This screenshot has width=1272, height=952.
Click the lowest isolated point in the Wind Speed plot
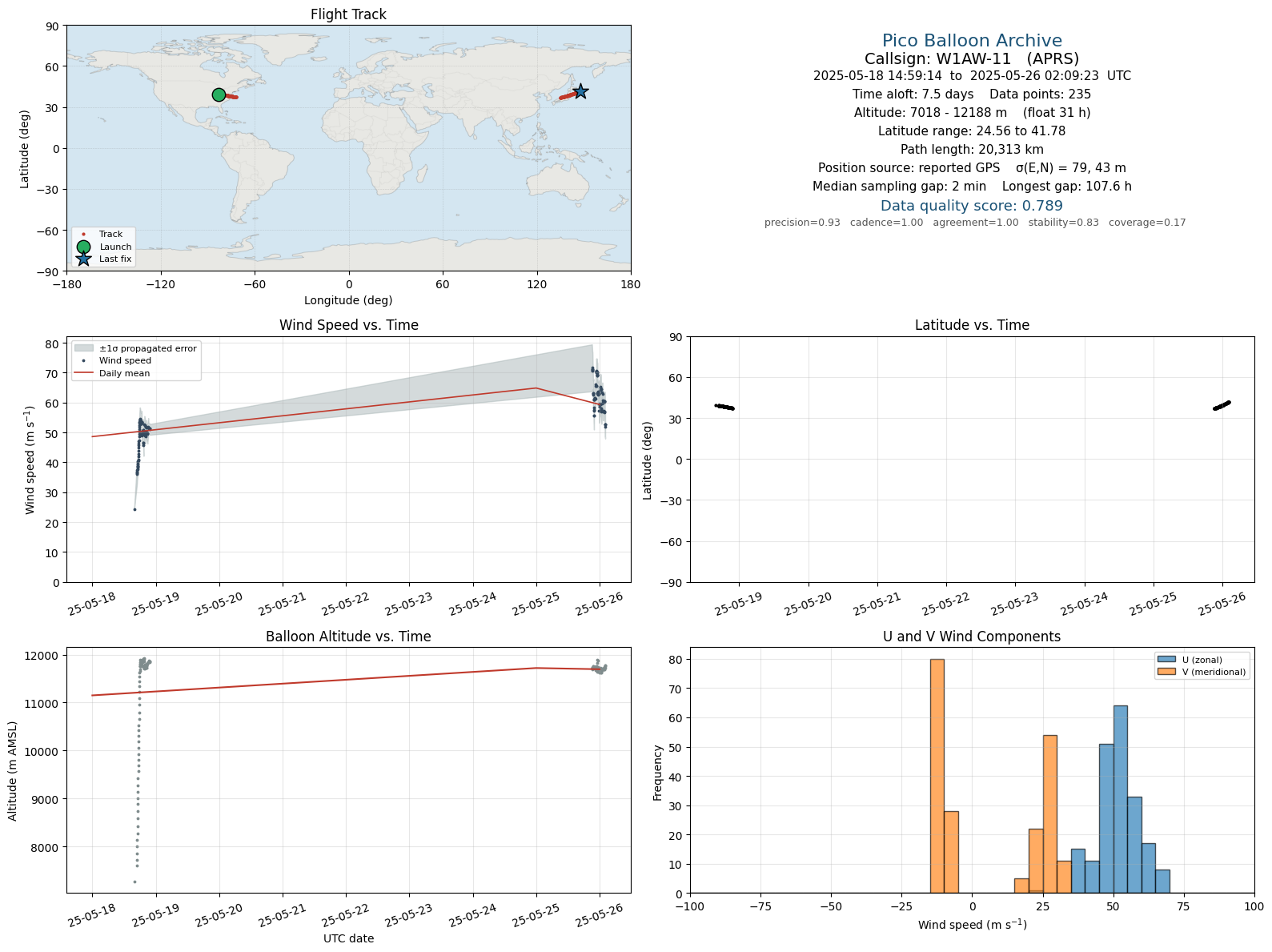tap(134, 509)
